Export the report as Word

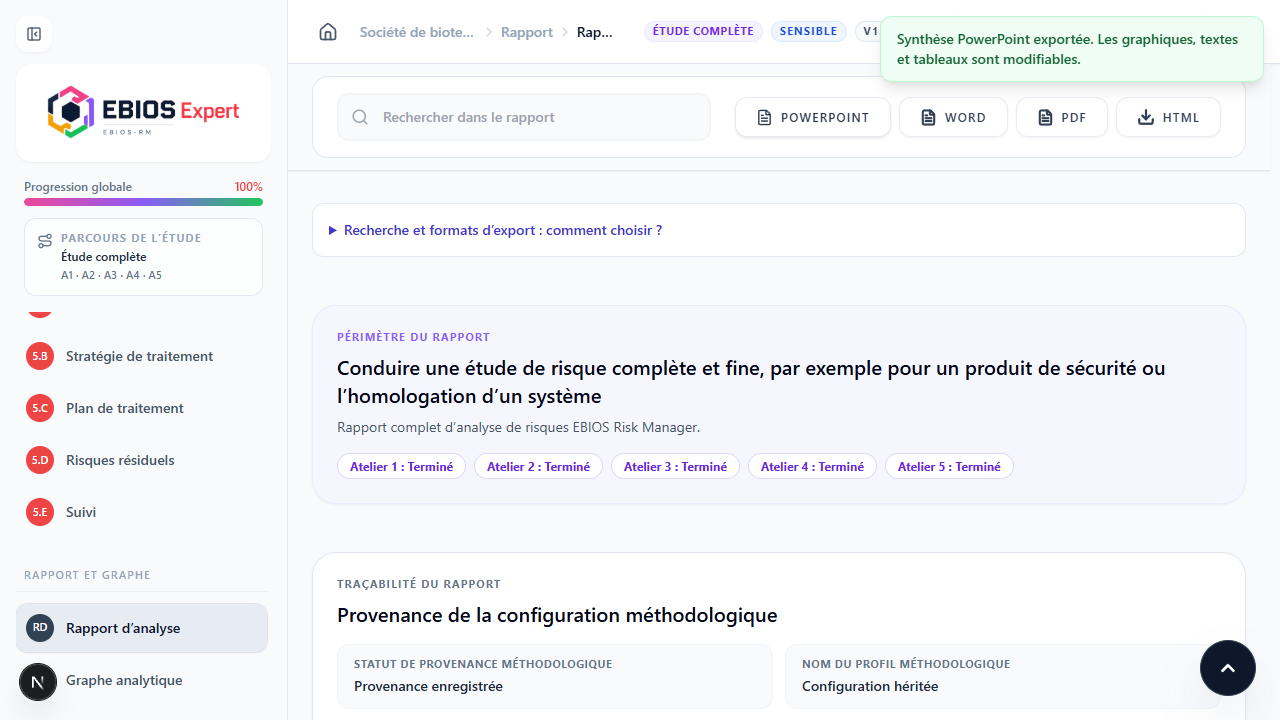(x=953, y=117)
